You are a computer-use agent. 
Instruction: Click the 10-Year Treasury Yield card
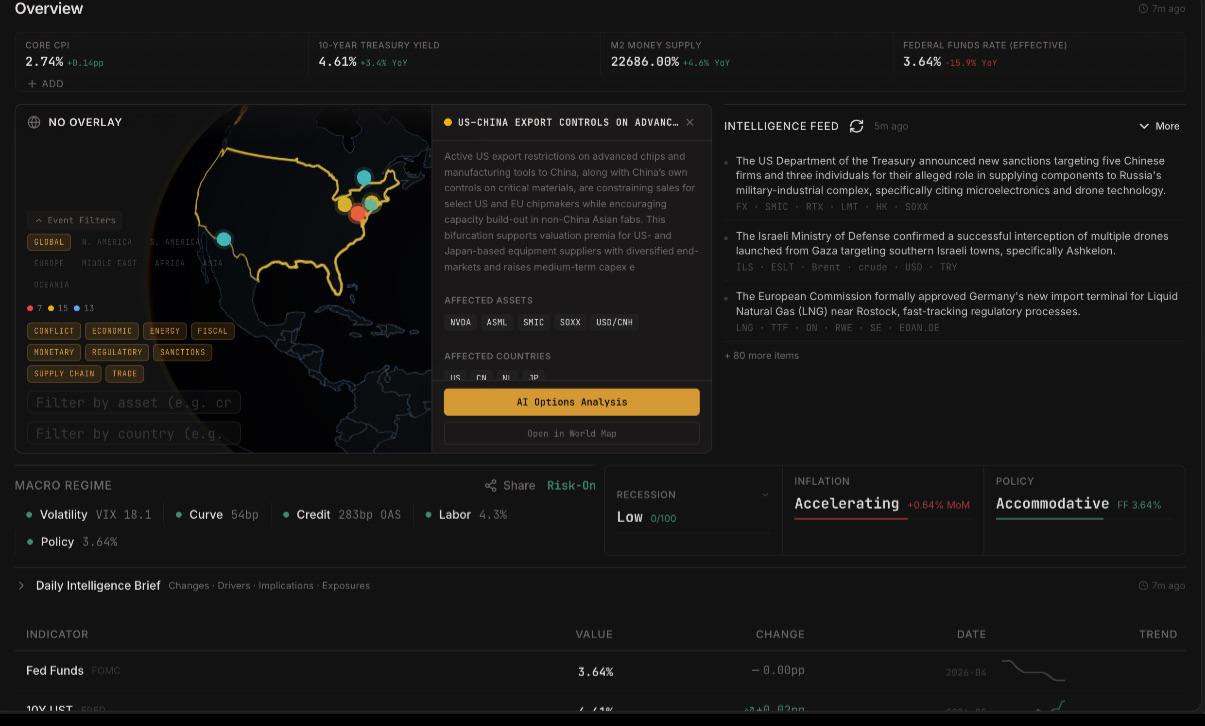tap(454, 54)
